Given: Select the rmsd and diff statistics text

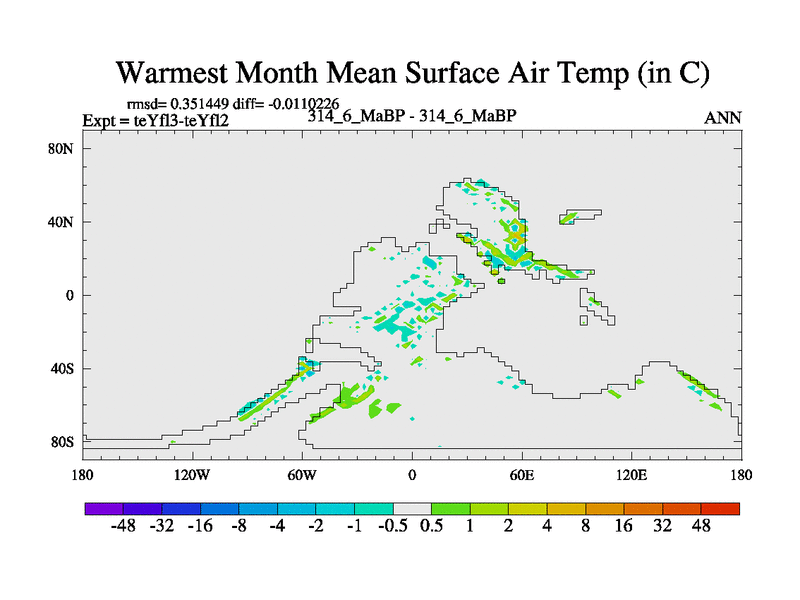Looking at the screenshot, I should point(233,103).
